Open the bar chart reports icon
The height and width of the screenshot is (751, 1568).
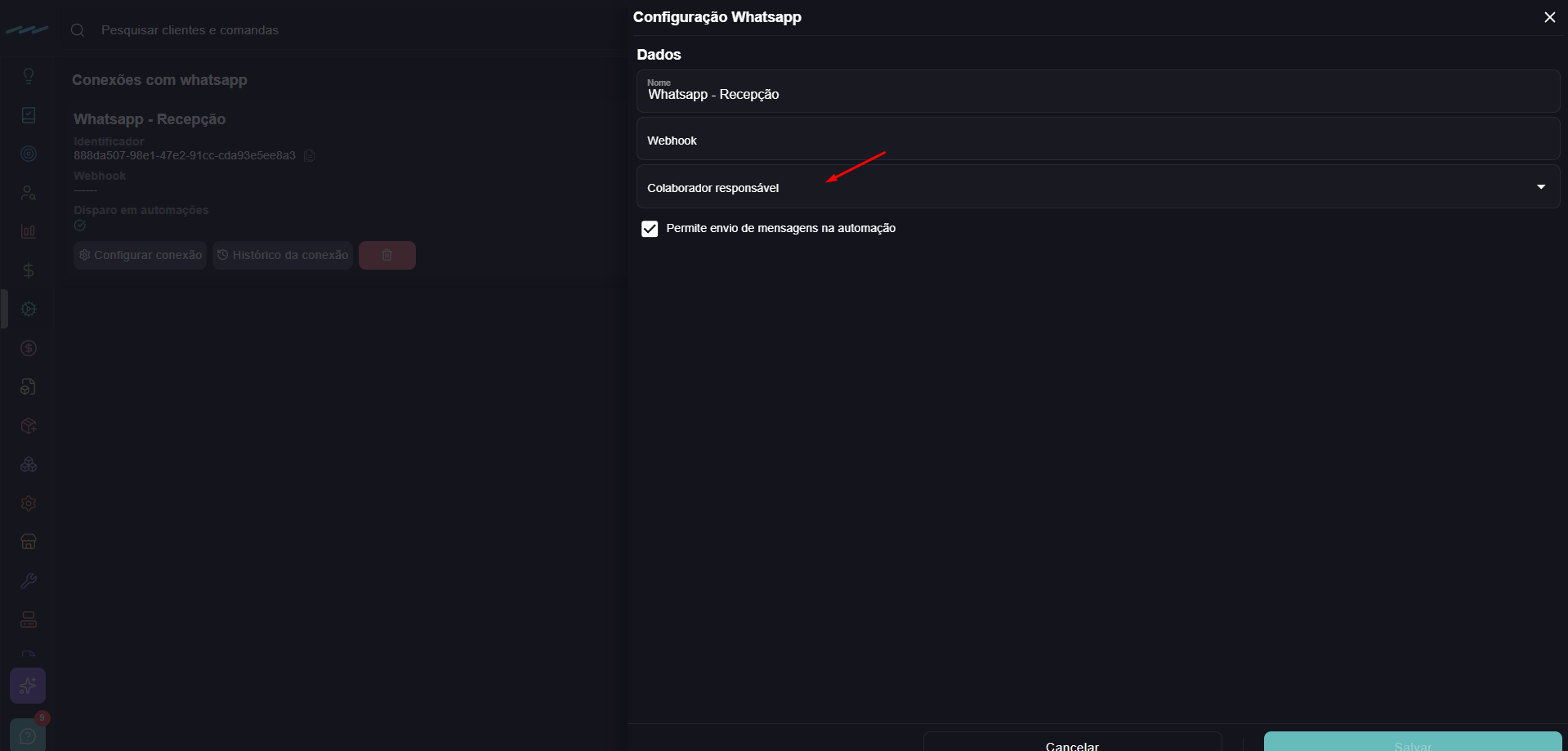[x=29, y=231]
